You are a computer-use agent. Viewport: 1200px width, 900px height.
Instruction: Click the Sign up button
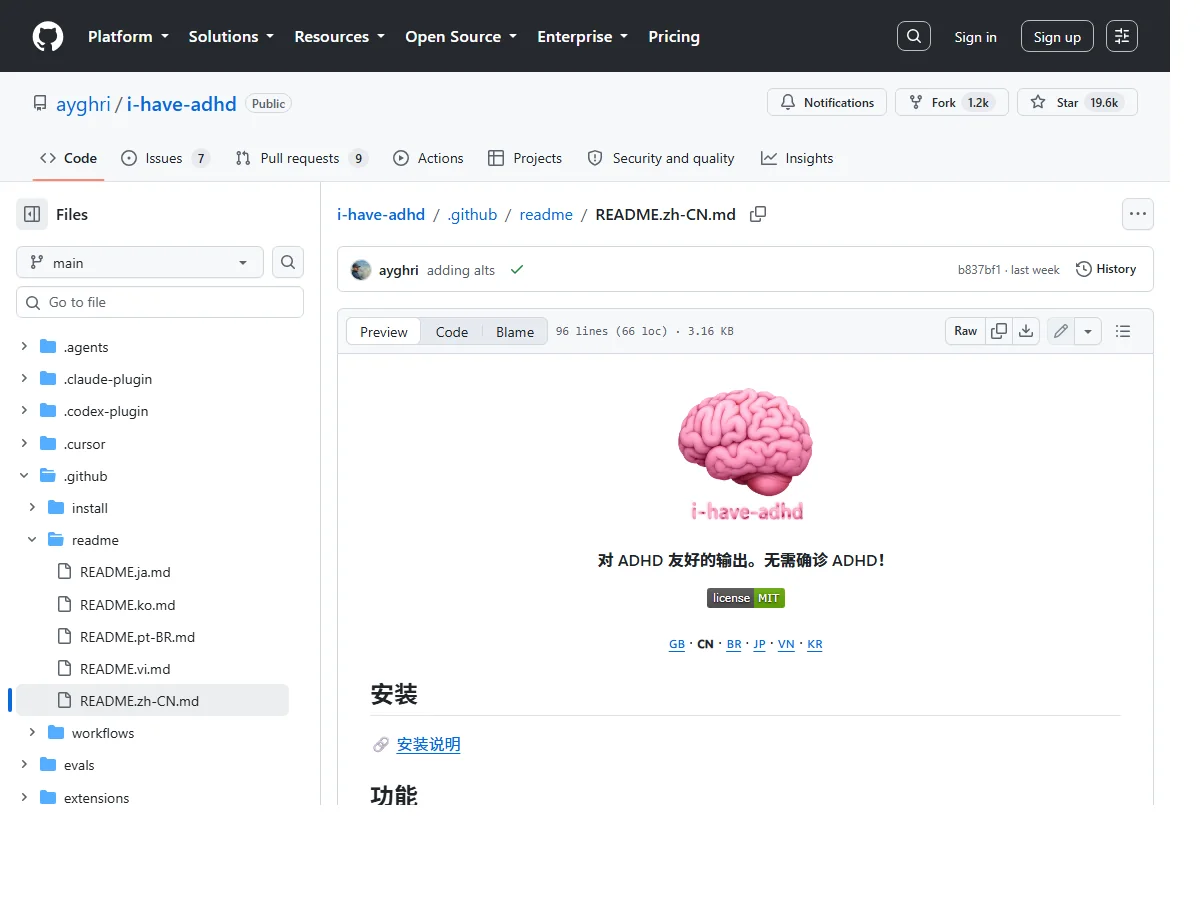(x=1057, y=37)
